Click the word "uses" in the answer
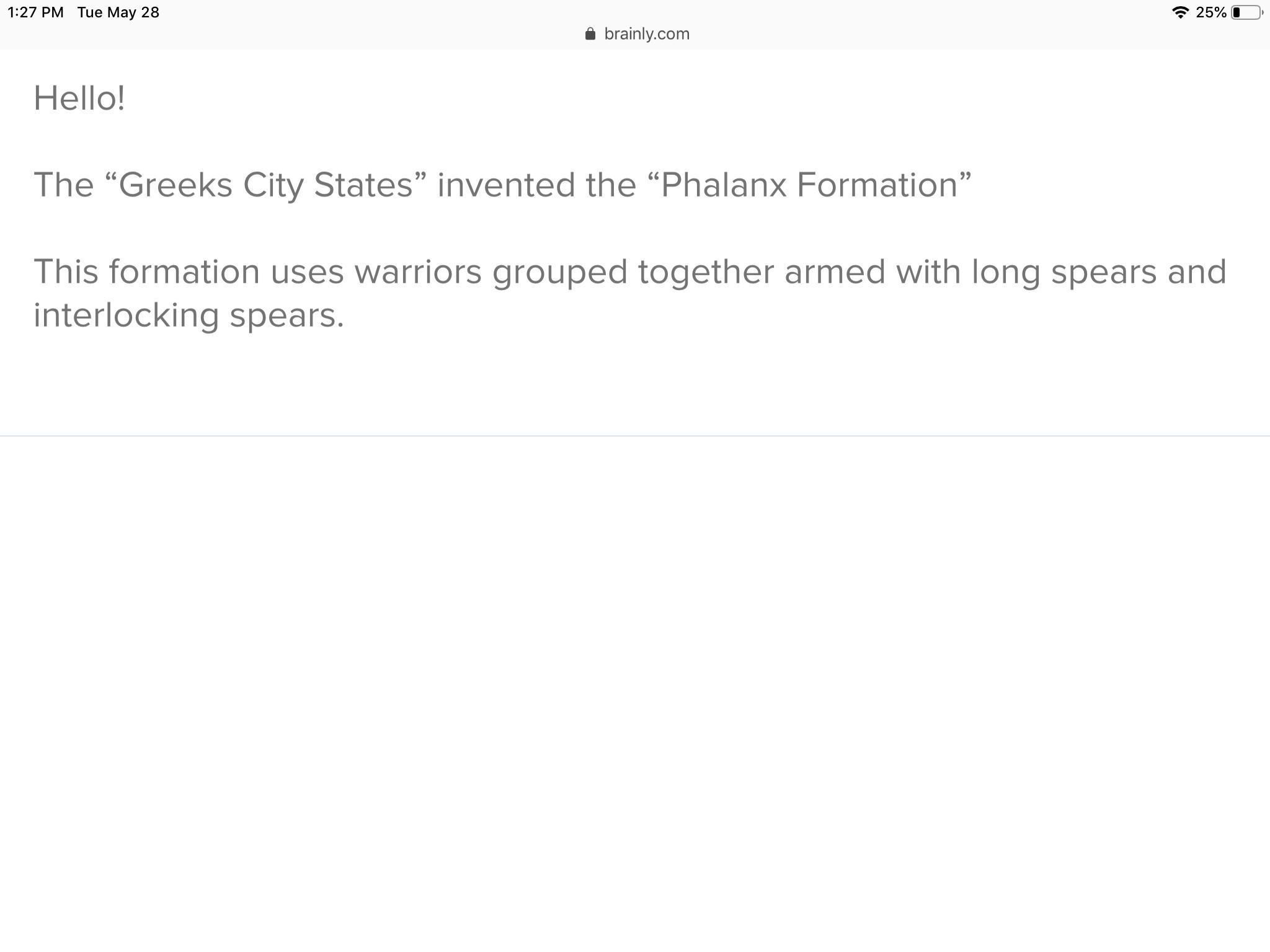This screenshot has height=952, width=1270. [307, 272]
